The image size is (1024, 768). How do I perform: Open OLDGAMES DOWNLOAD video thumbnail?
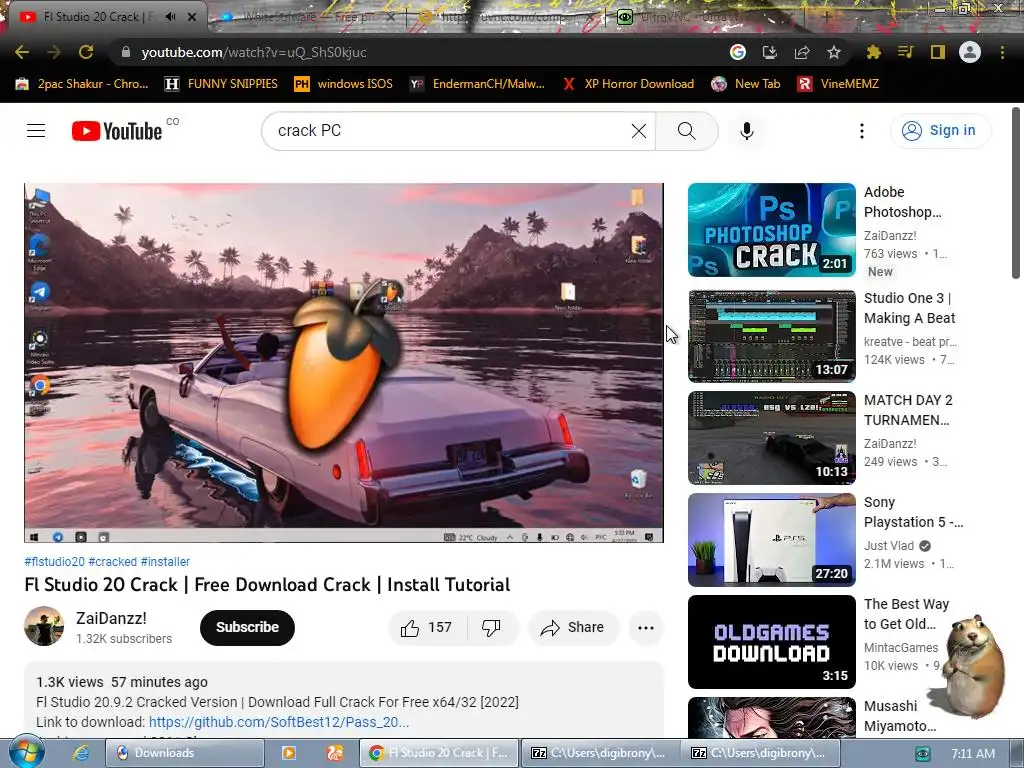pyautogui.click(x=772, y=642)
